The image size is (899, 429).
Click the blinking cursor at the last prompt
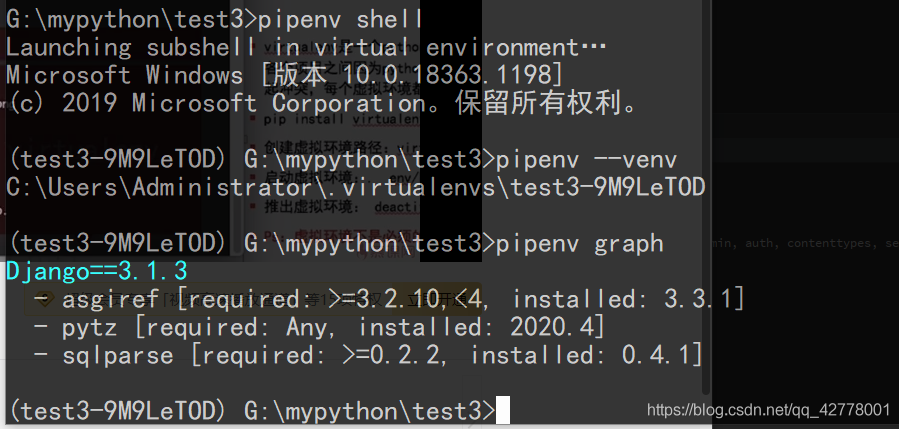click(x=503, y=410)
